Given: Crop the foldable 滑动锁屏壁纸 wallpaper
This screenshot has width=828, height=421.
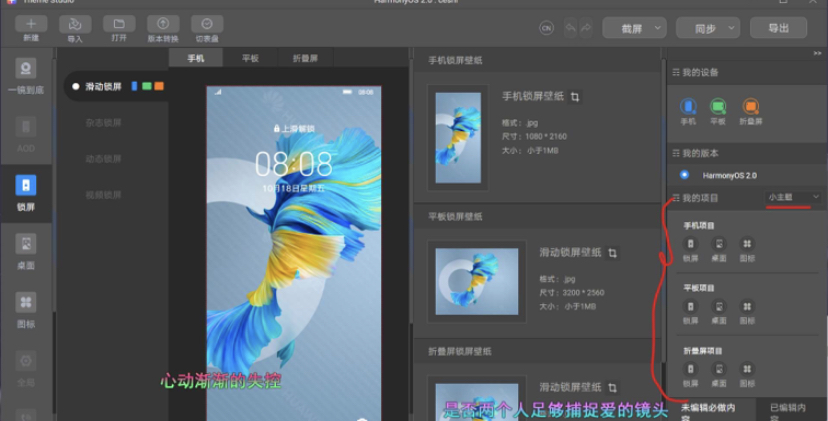Looking at the screenshot, I should [613, 388].
